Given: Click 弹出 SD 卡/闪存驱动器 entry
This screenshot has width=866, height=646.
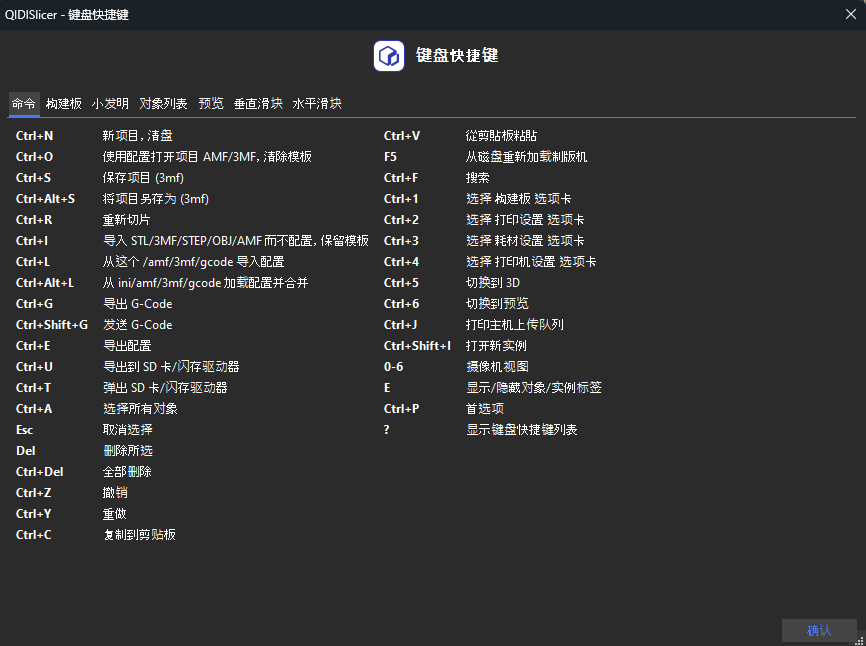Looking at the screenshot, I should click(165, 388).
